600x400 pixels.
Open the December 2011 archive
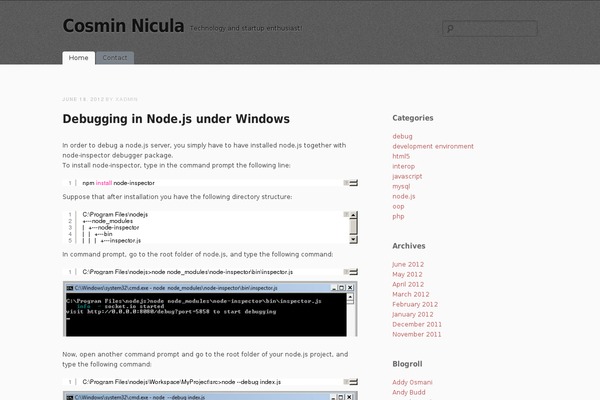tap(417, 324)
